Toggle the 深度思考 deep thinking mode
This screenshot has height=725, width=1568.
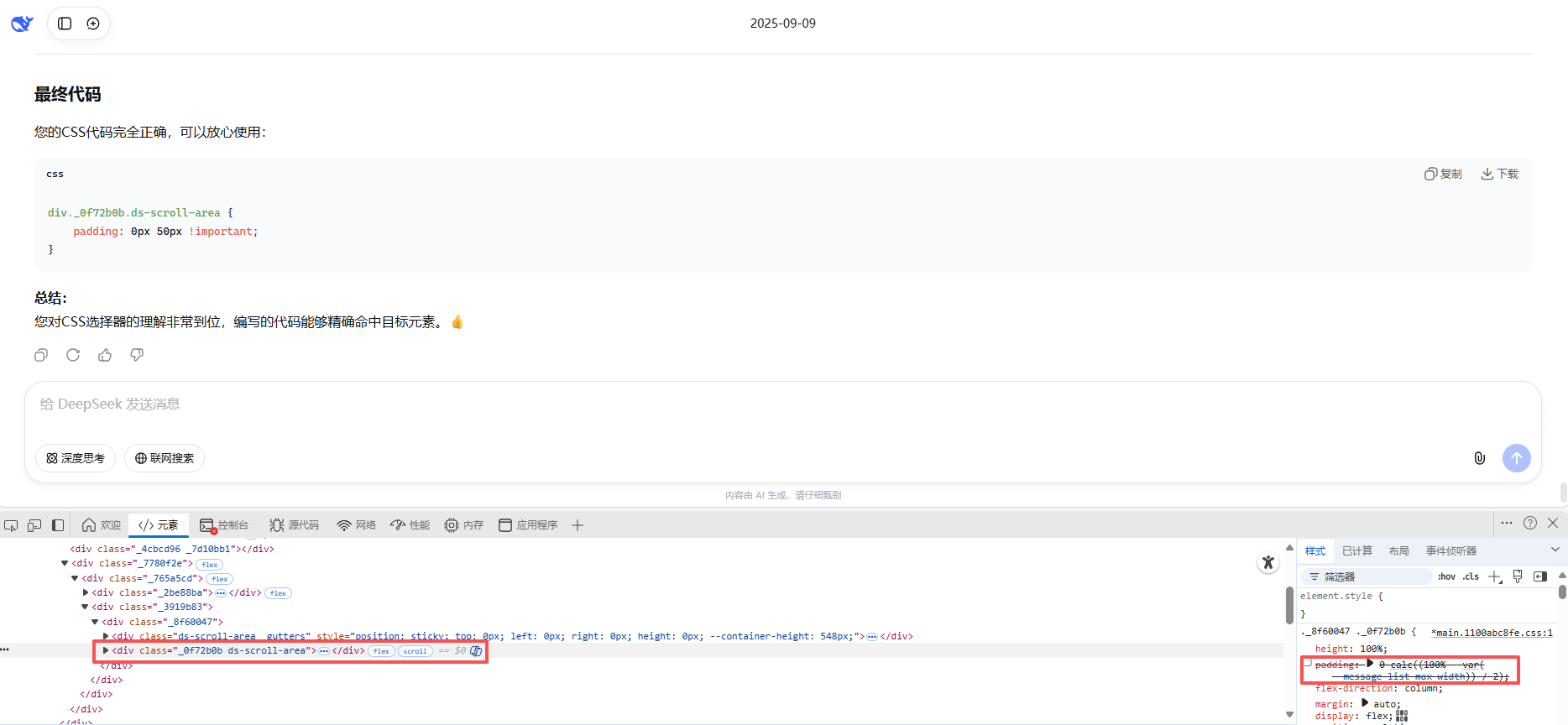click(76, 458)
